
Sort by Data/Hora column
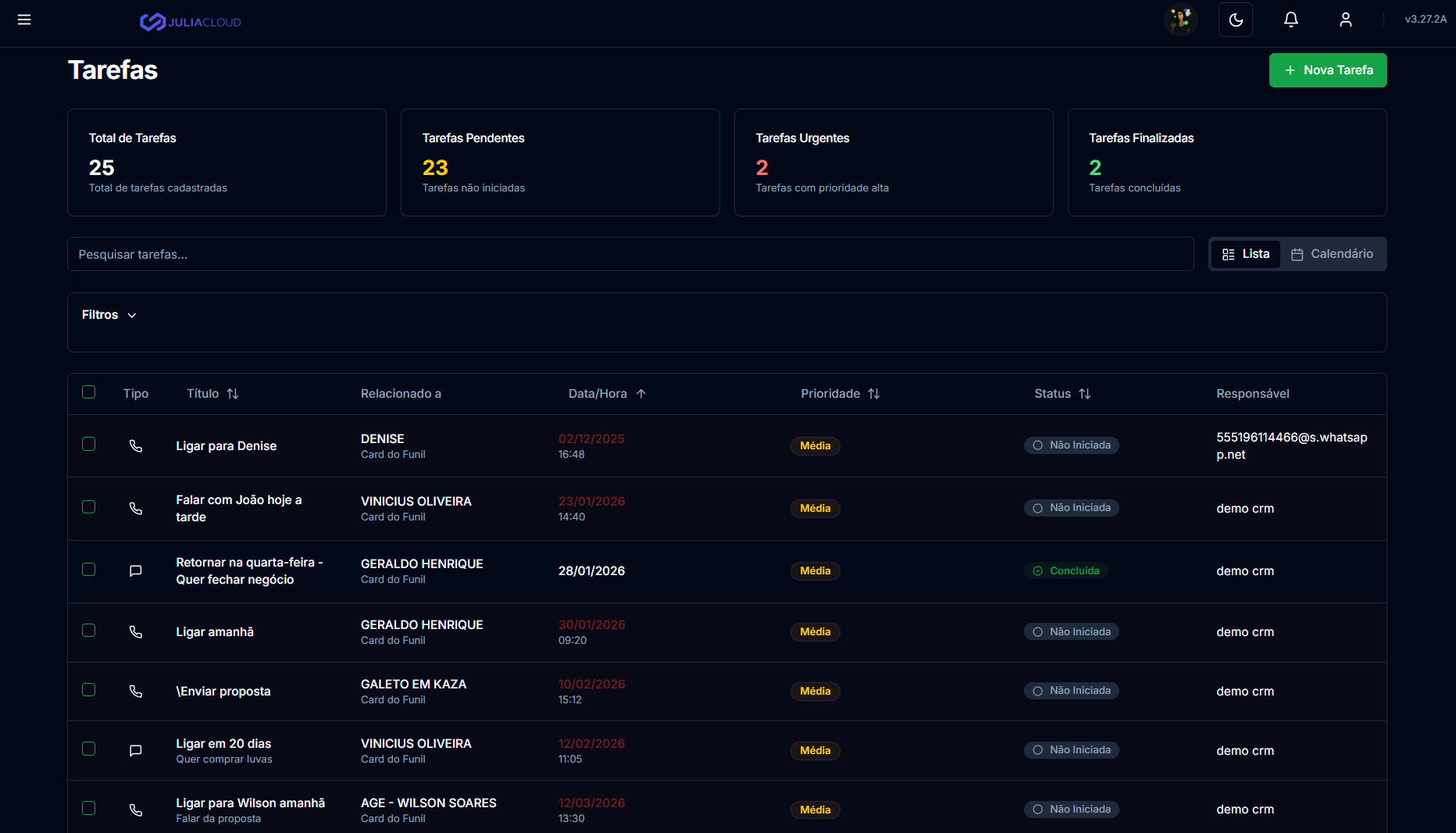click(x=607, y=394)
